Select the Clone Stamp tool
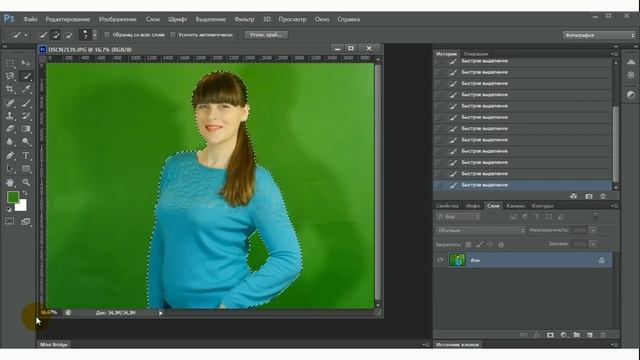Image resolution: width=640 pixels, height=360 pixels. [10, 116]
